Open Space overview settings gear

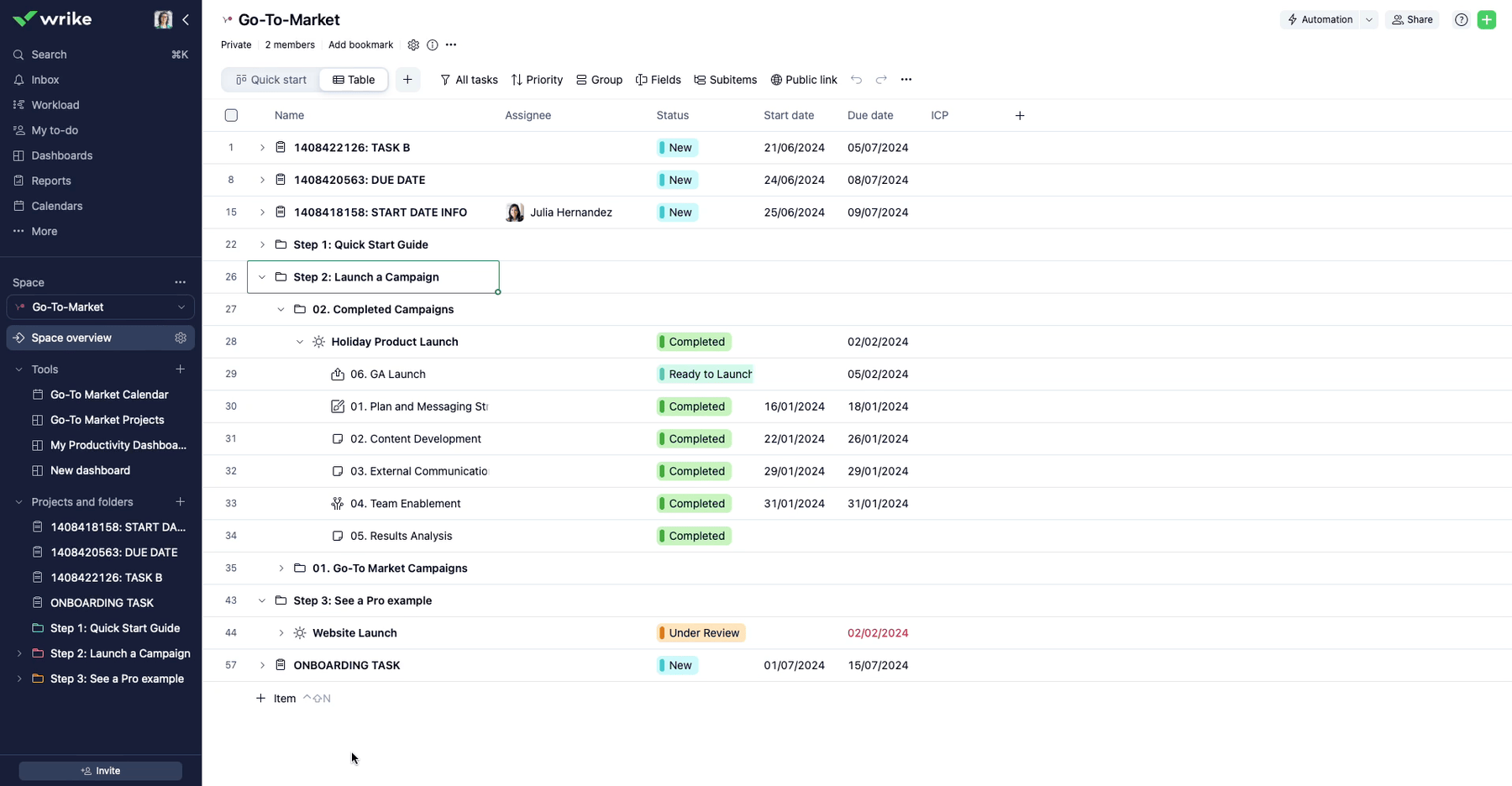pyautogui.click(x=181, y=338)
